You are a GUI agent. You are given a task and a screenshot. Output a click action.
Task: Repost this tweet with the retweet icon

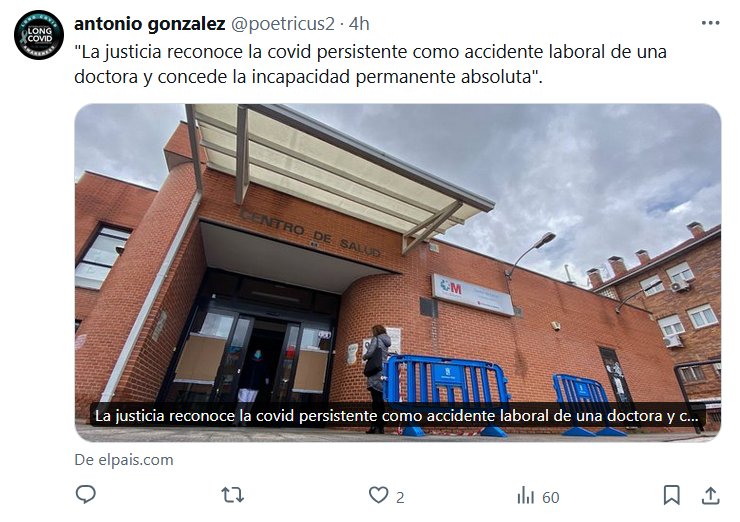(x=233, y=495)
